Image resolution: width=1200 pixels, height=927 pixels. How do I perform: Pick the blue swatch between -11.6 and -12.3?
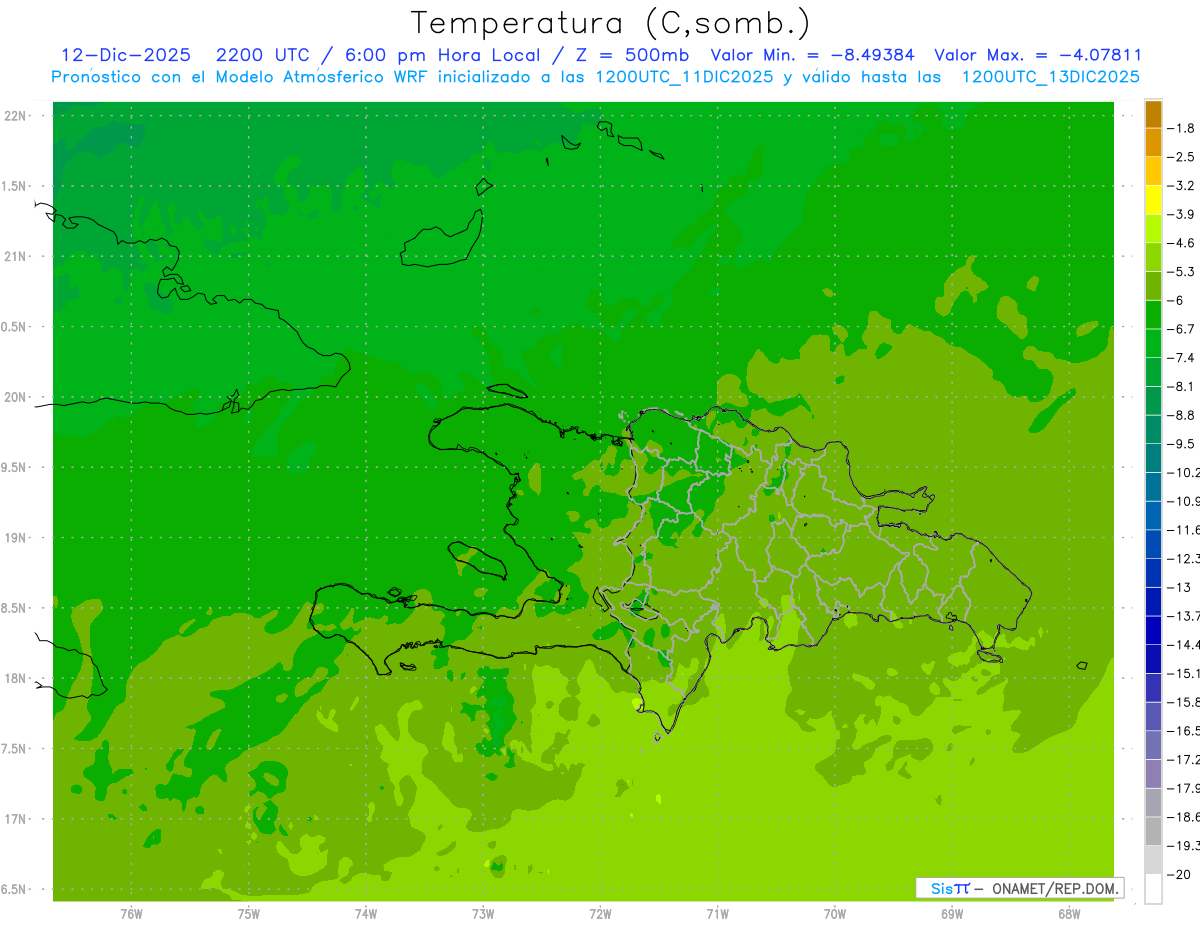point(1154,544)
